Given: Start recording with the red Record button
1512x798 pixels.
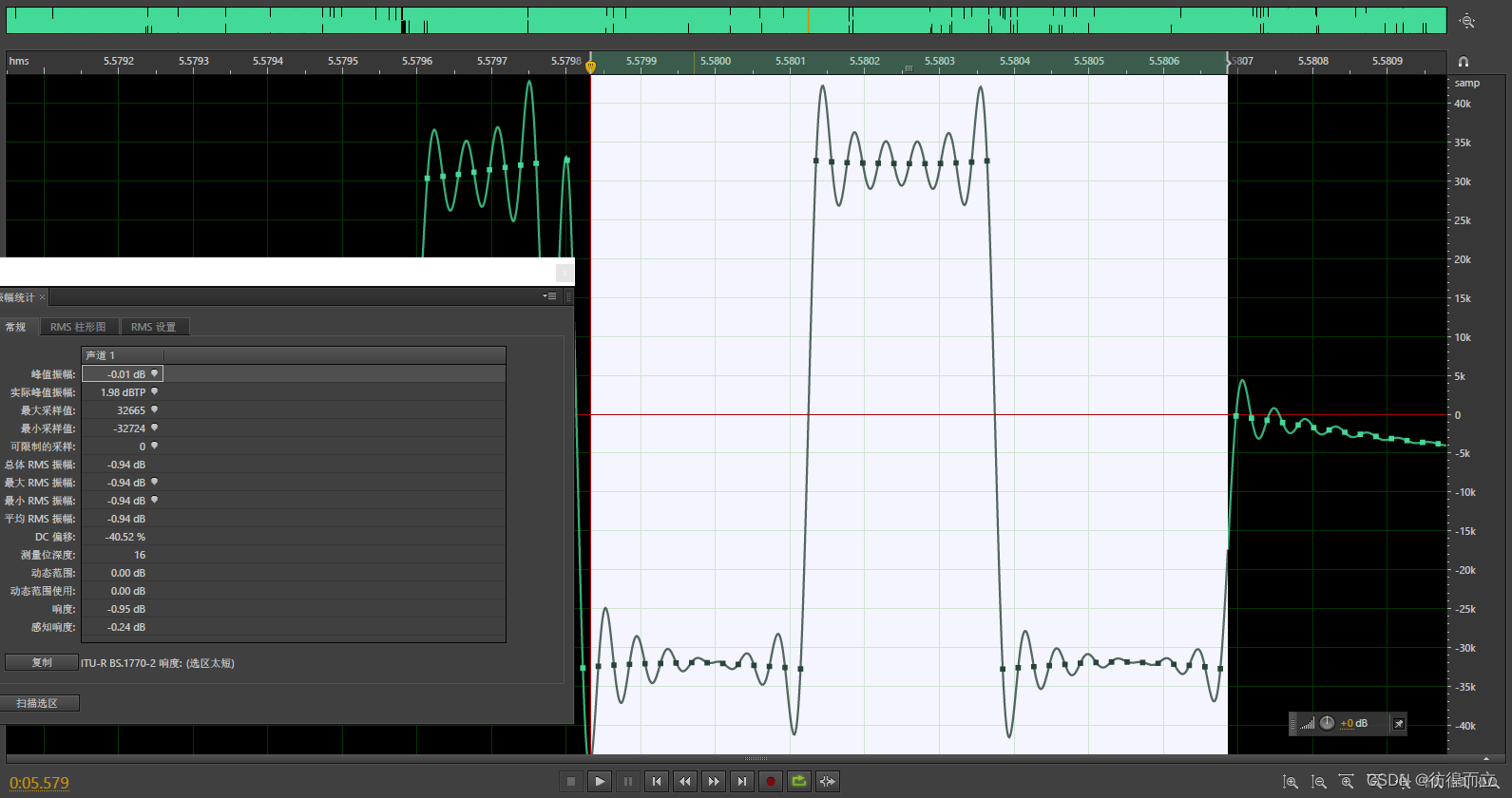Looking at the screenshot, I should [x=771, y=781].
